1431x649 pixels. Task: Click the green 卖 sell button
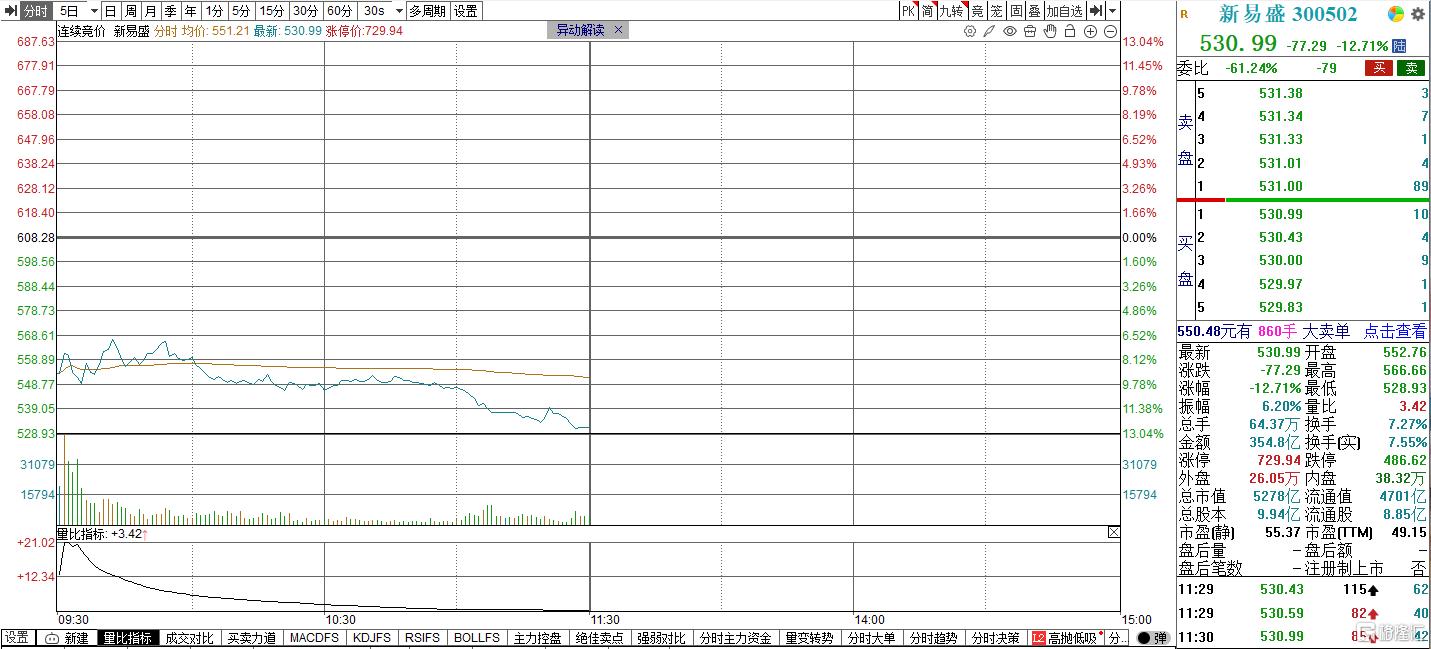tap(1411, 68)
